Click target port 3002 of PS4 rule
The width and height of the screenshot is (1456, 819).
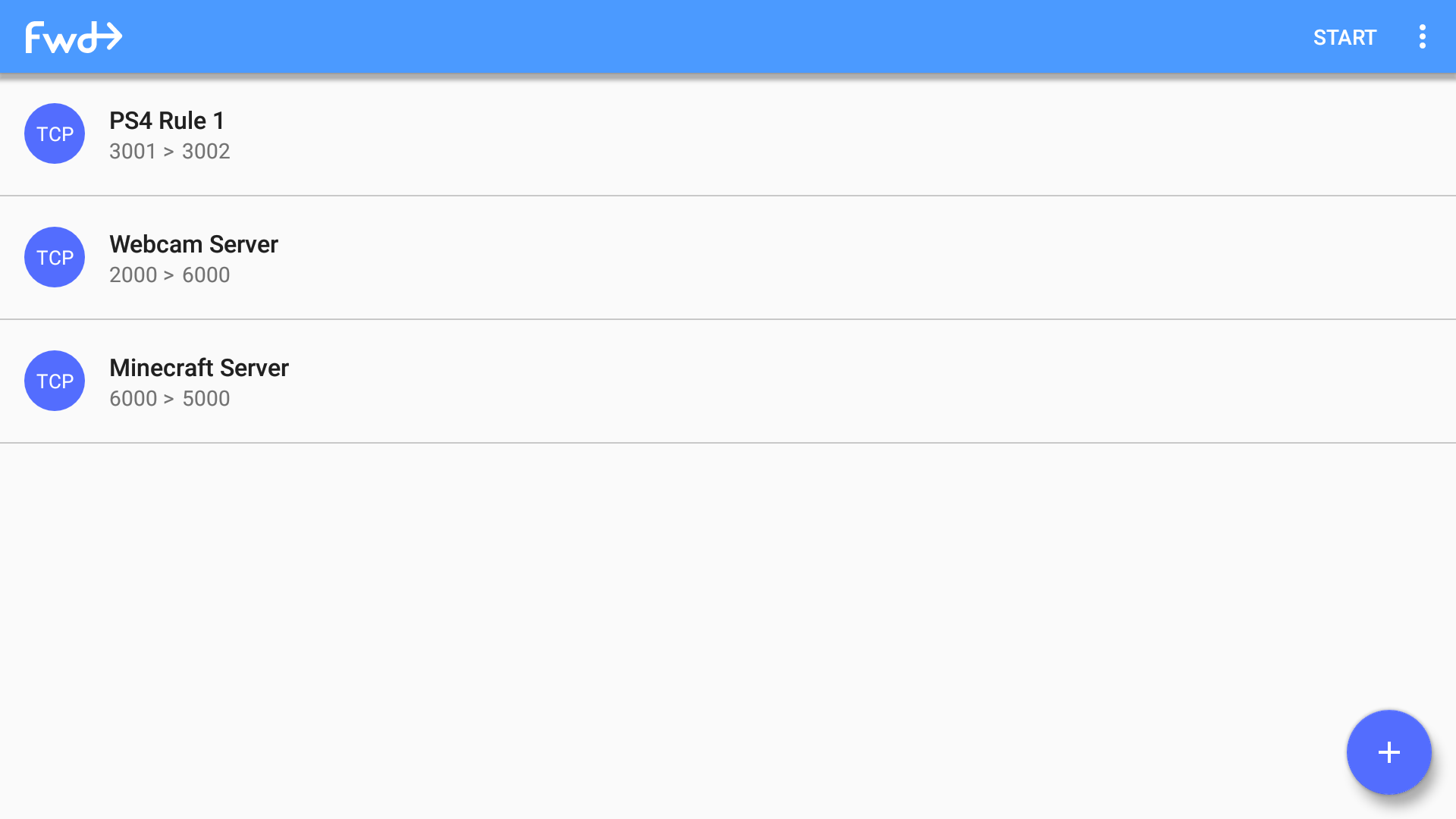206,152
